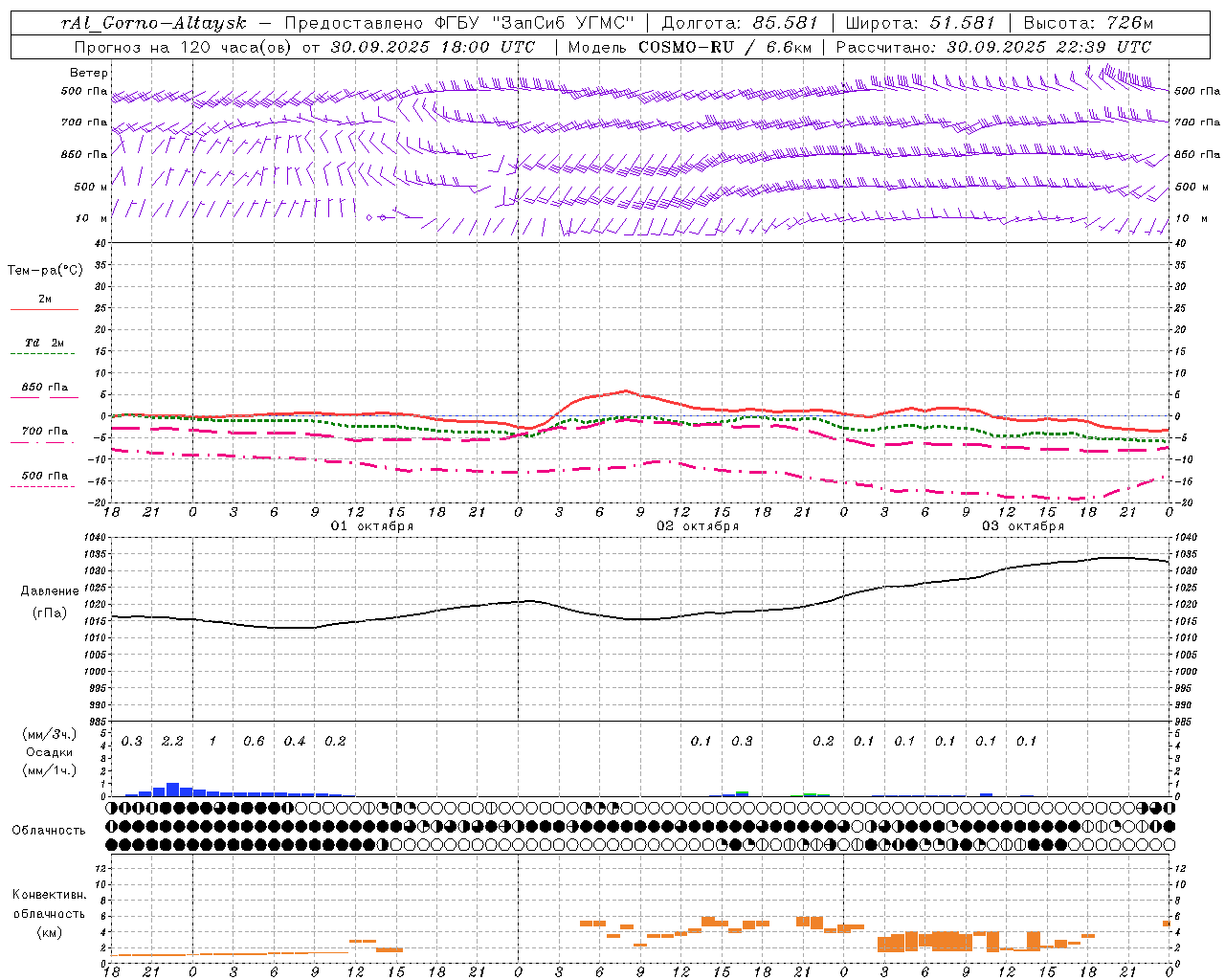Click the Рассчитано: 30.09.2025 22:39 UTC timestamp
The height and width of the screenshot is (980, 1225).
tap(993, 46)
